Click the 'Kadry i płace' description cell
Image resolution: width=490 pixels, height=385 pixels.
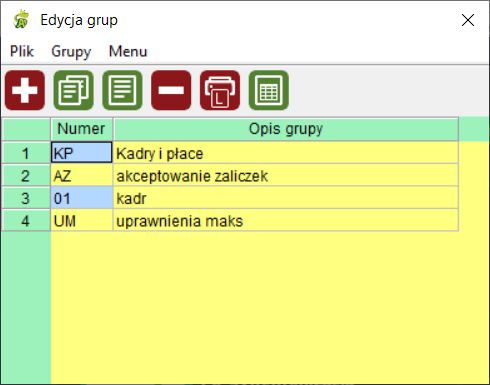(x=286, y=153)
